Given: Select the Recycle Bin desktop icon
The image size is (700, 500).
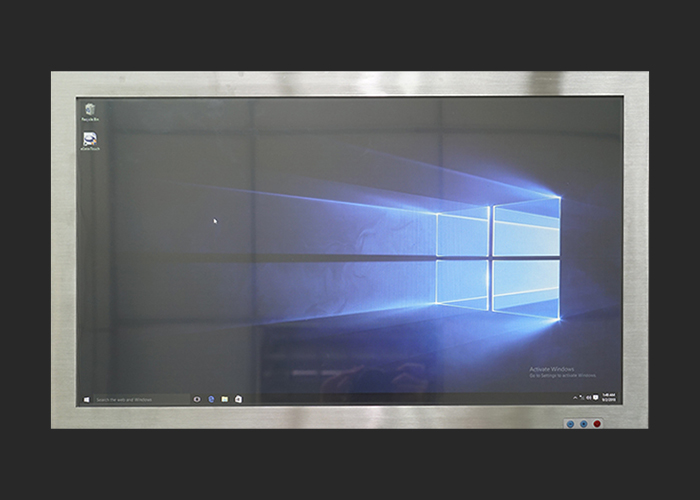Looking at the screenshot, I should point(90,109).
